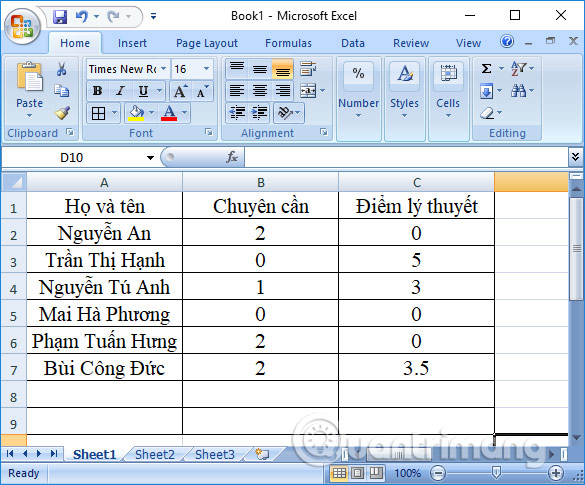This screenshot has width=585, height=485.
Task: Increase indent of cell contents
Action: tap(259, 113)
